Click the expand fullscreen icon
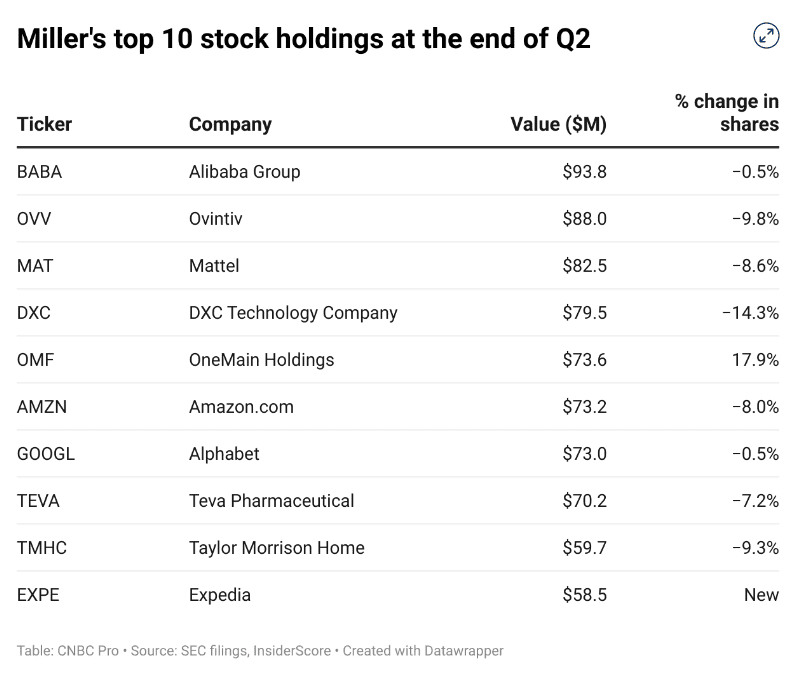Screen dimensions: 802x673 (x=766, y=36)
